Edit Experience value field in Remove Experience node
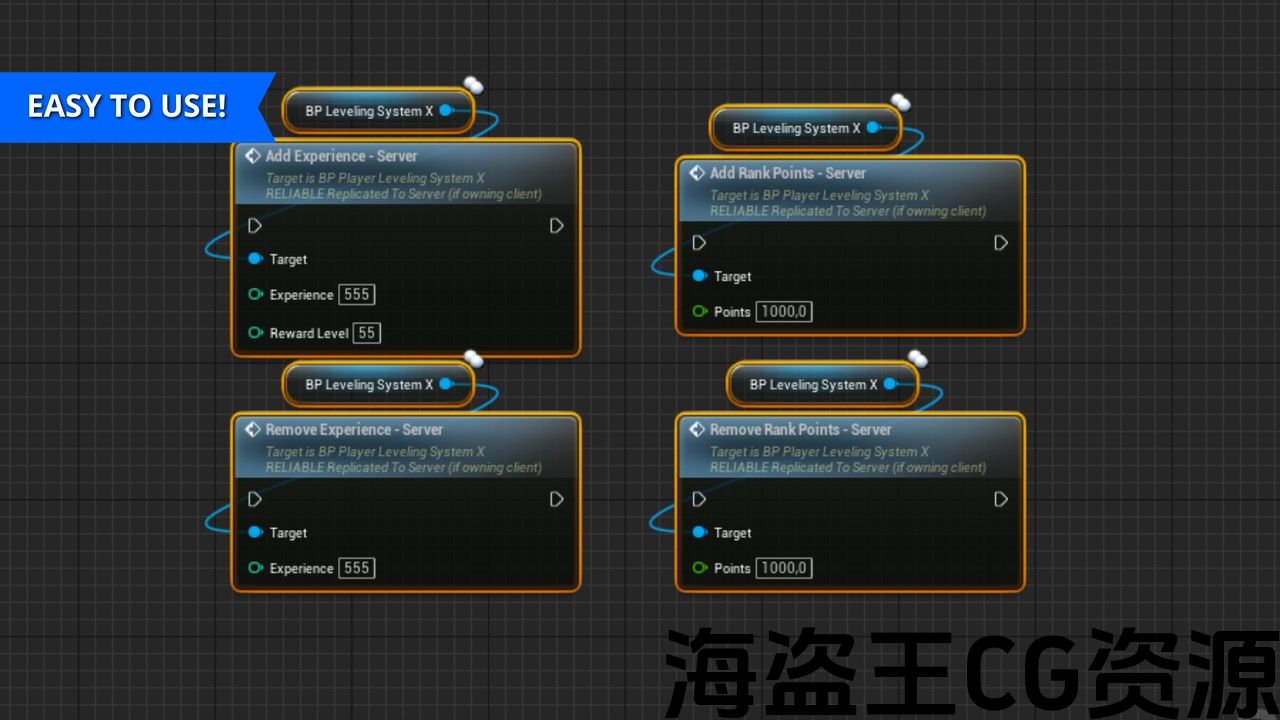 (357, 568)
